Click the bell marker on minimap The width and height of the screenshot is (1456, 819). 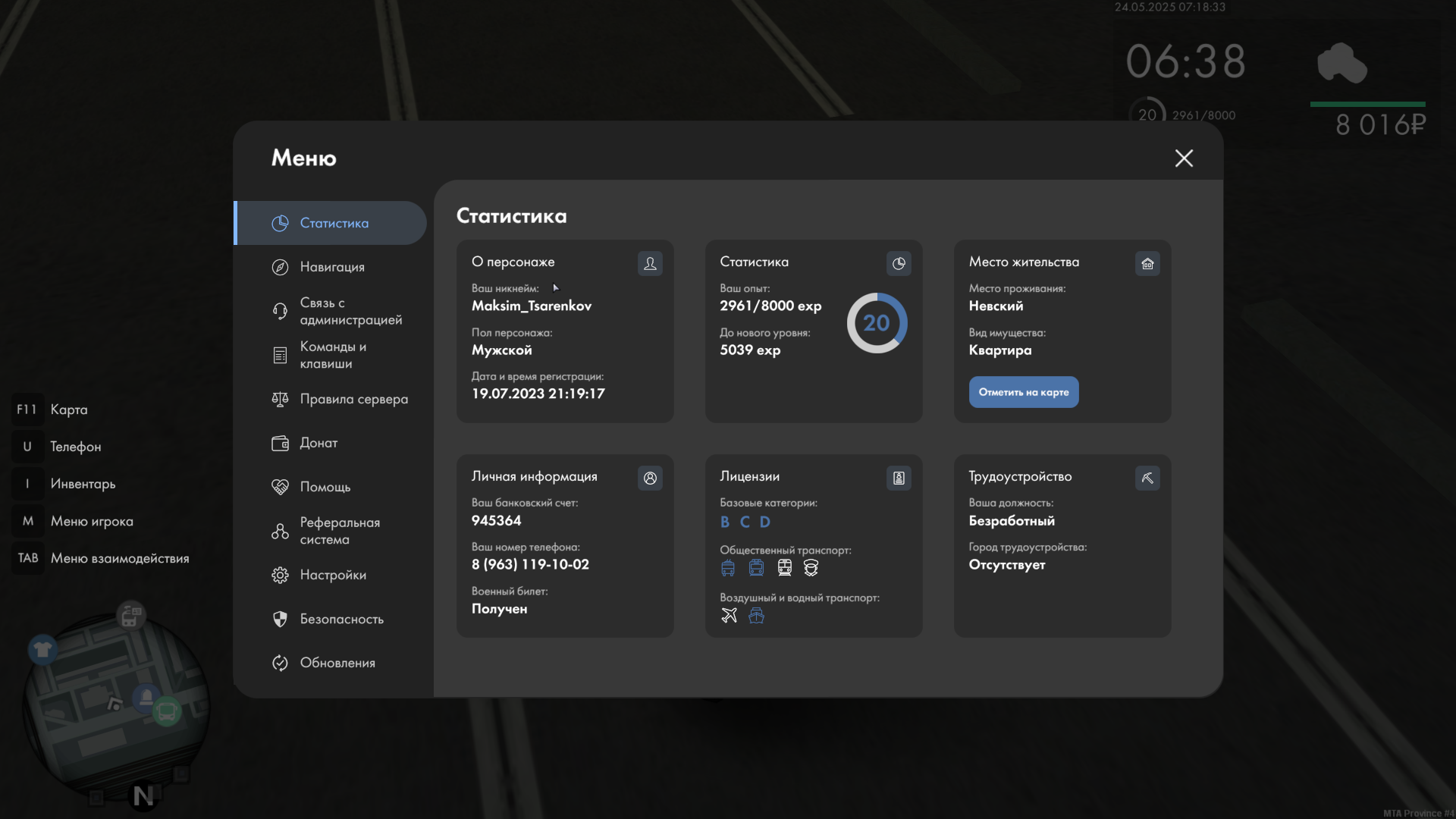[x=146, y=697]
